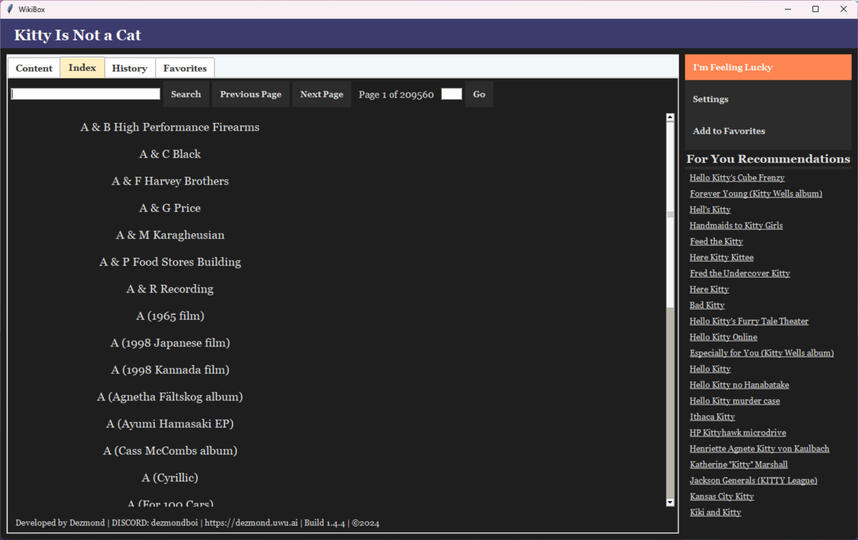Image resolution: width=858 pixels, height=540 pixels.
Task: Click Add to Favorites
Action: coord(768,131)
